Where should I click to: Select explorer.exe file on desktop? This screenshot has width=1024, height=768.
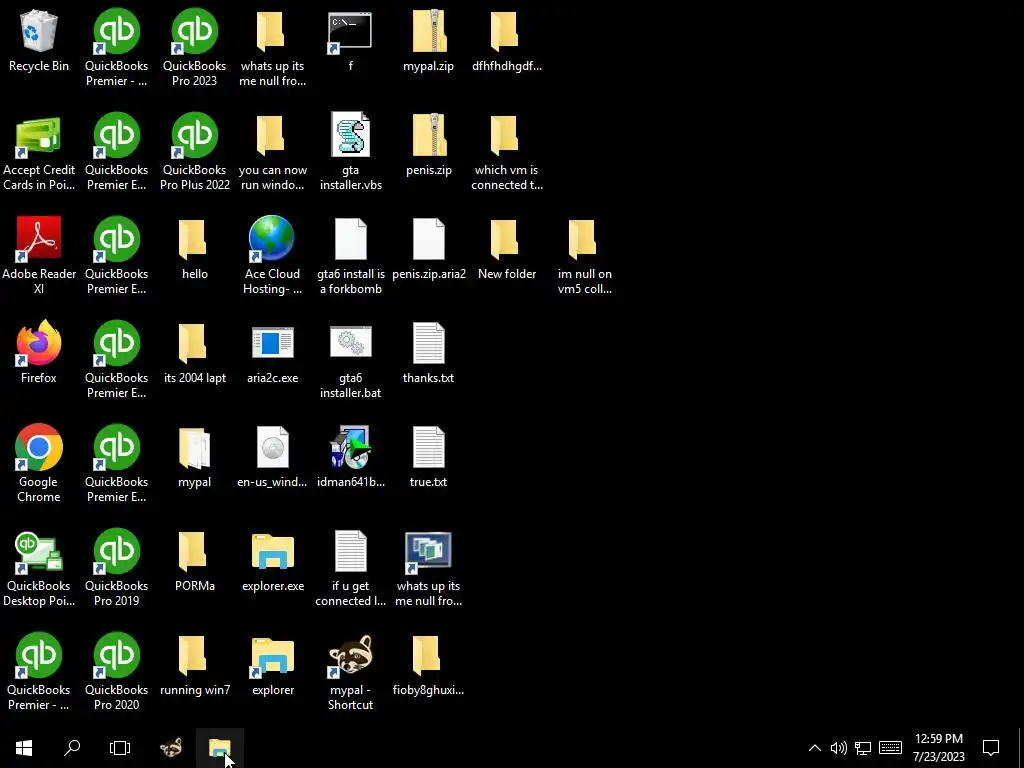tap(272, 560)
